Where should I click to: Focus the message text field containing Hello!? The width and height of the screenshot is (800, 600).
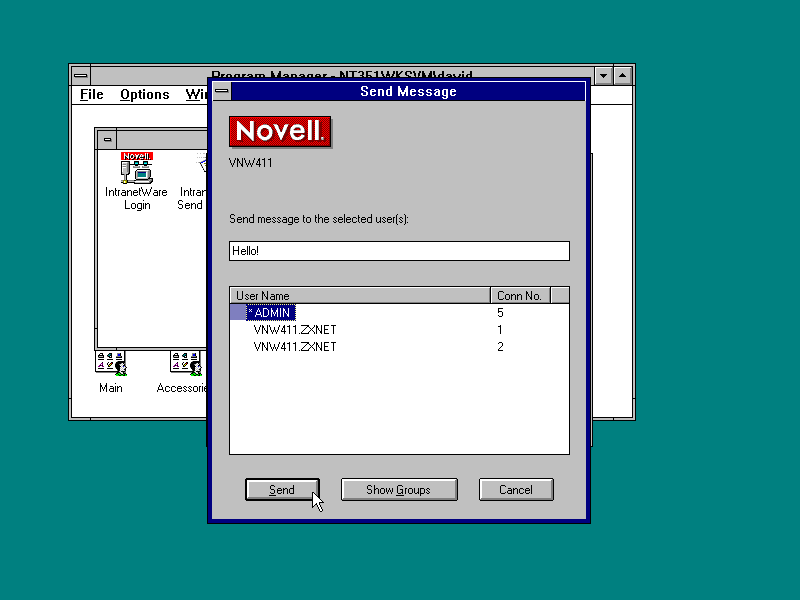click(x=399, y=251)
